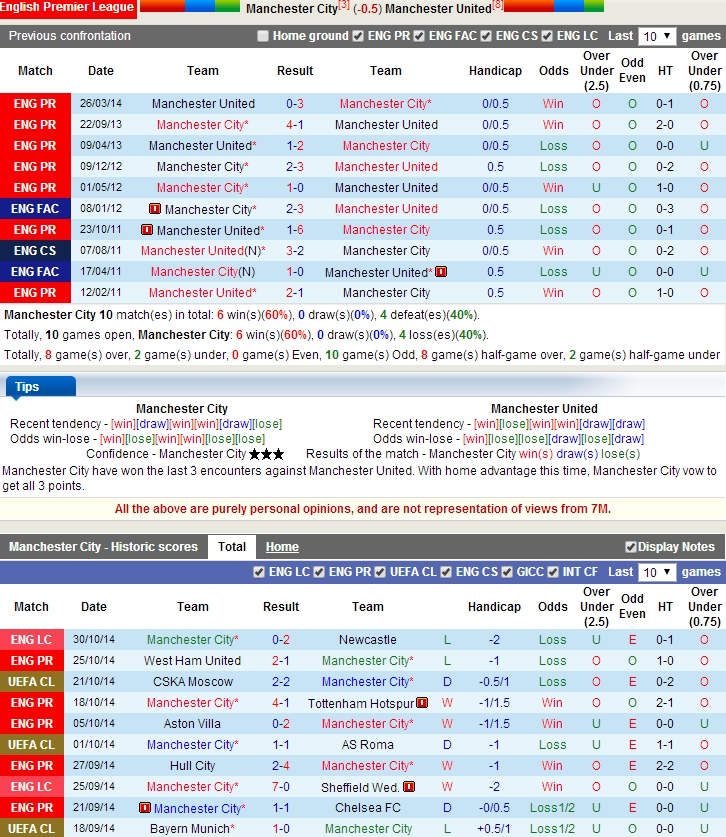Click the 7-0 result versus Sheffield Wed.
This screenshot has height=837, width=726.
[281, 786]
